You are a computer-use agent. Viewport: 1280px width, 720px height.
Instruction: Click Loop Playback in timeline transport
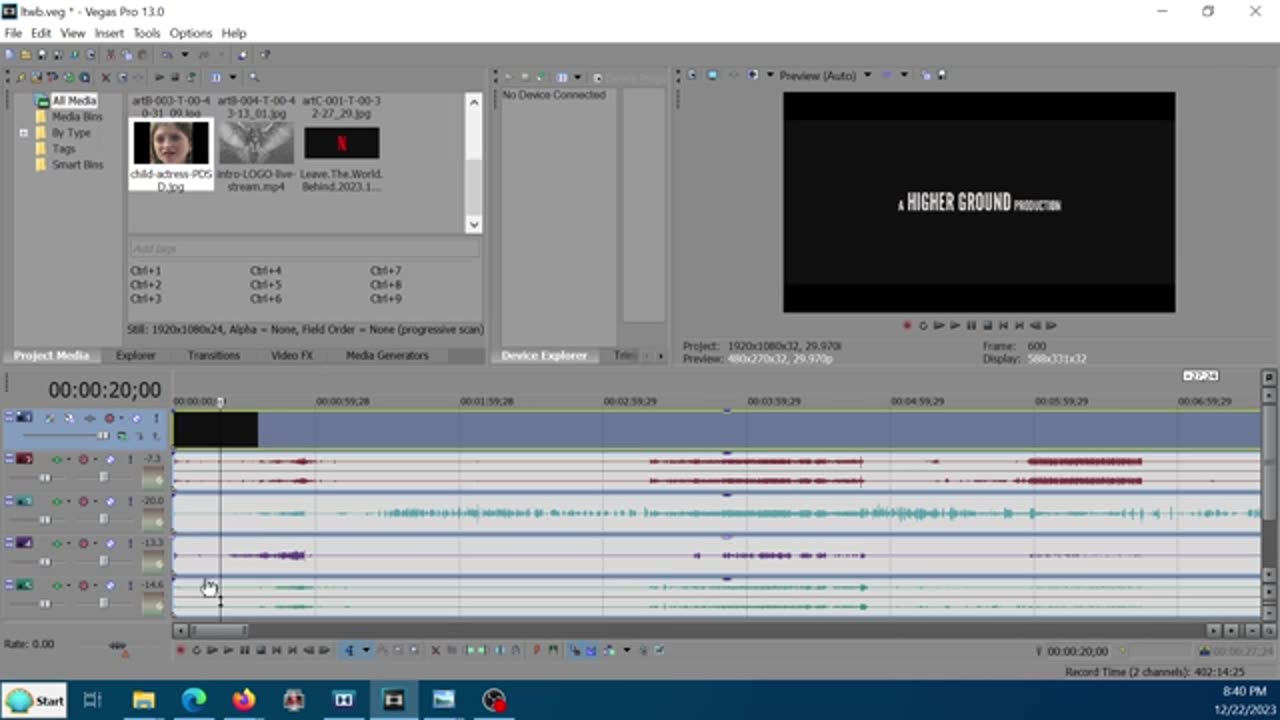point(196,650)
